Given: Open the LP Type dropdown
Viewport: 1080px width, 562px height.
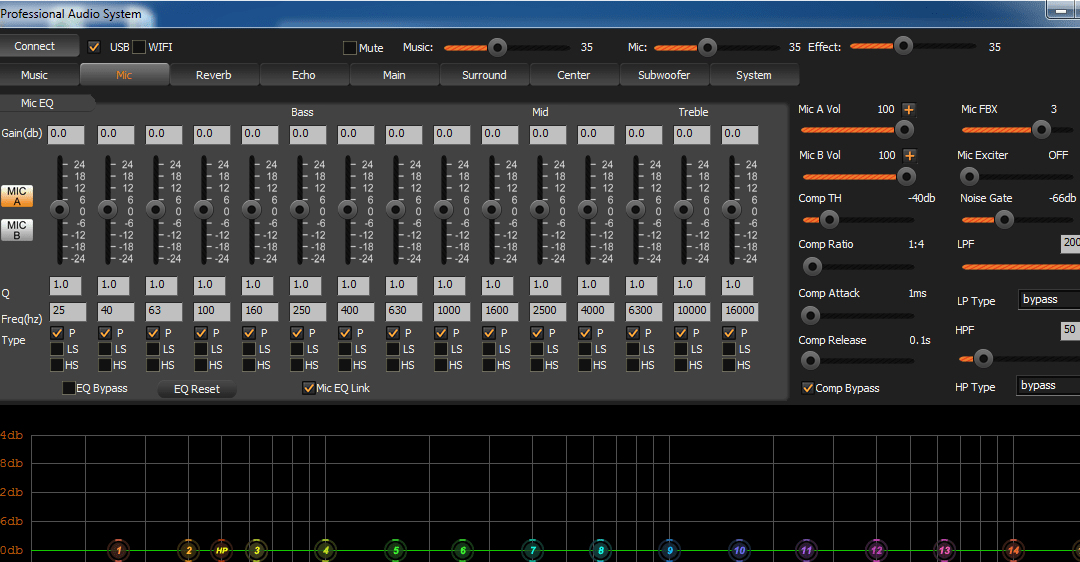Looking at the screenshot, I should click(x=1048, y=300).
